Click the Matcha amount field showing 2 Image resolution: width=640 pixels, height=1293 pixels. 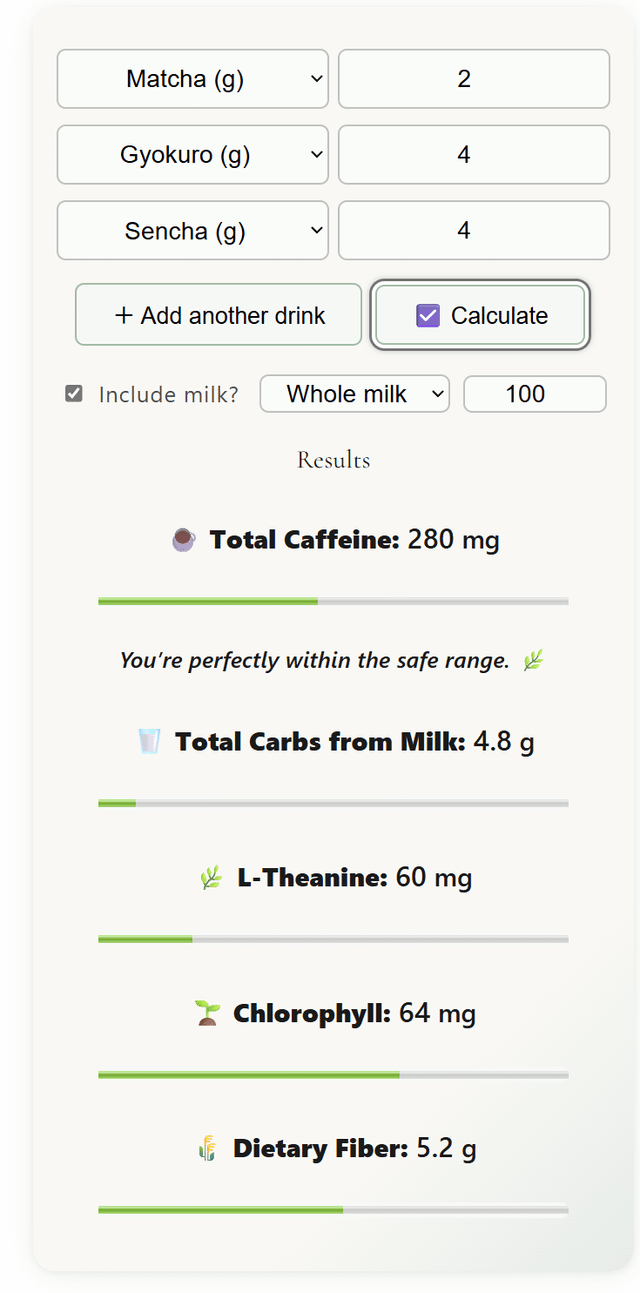tap(474, 79)
